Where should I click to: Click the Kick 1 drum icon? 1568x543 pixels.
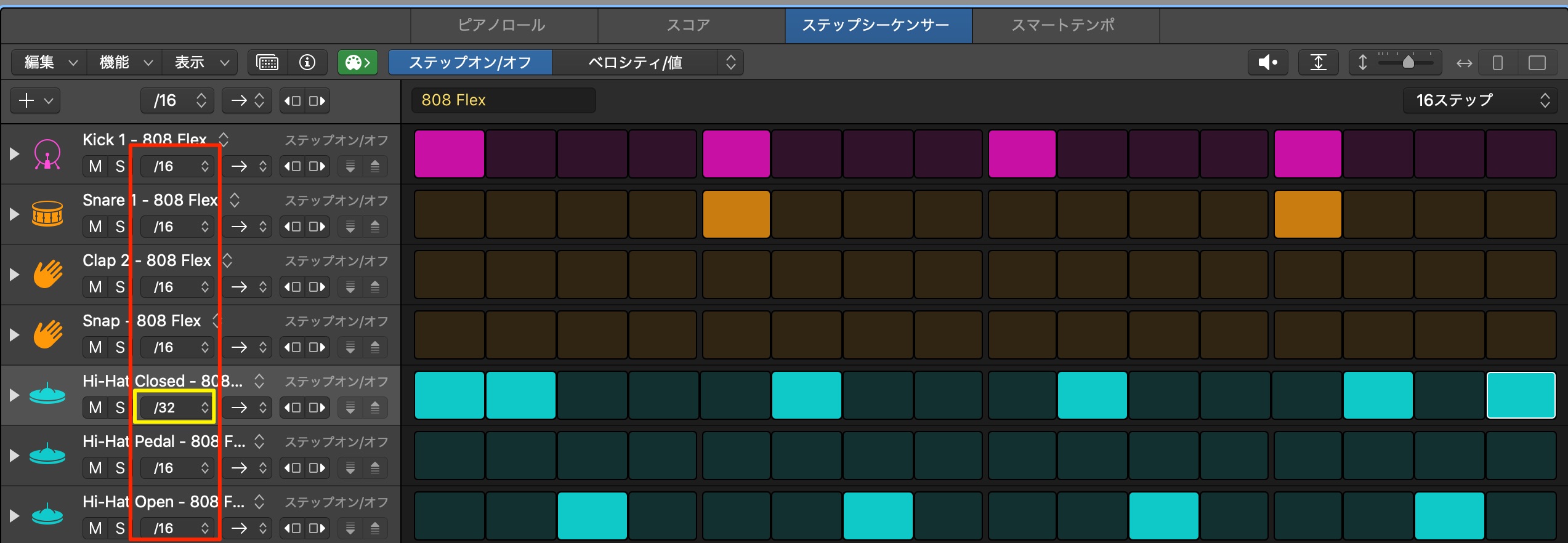click(x=47, y=154)
